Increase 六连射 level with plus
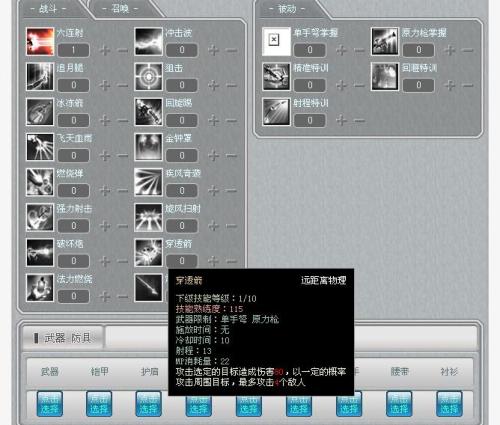500x425 pixels. [x=105, y=50]
